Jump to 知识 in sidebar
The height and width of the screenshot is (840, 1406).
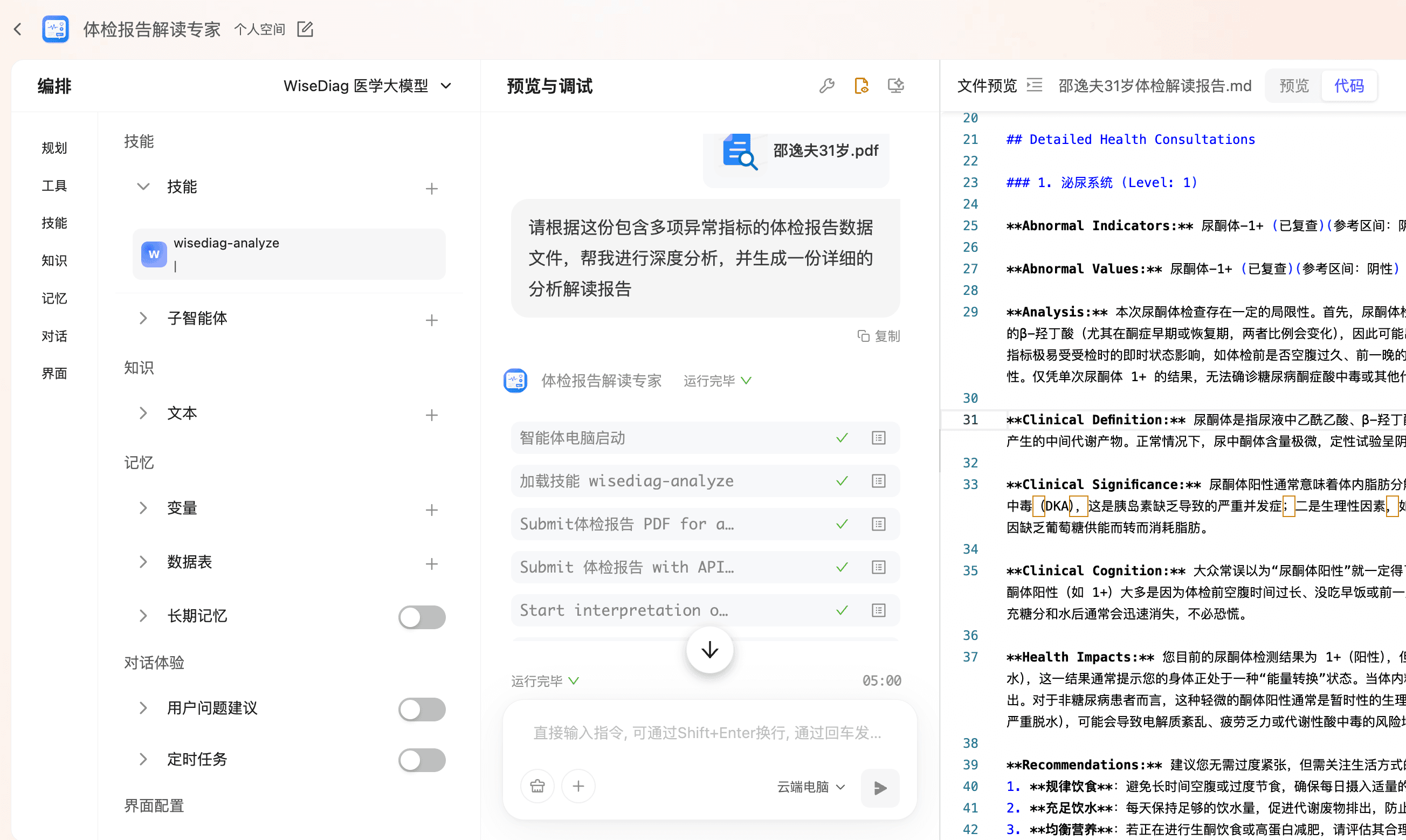coord(54,260)
